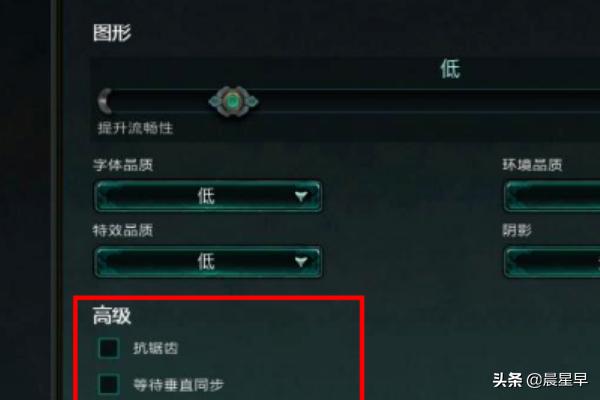600x400 pixels.
Task: Click the 环境品质 label text
Action: point(532,165)
